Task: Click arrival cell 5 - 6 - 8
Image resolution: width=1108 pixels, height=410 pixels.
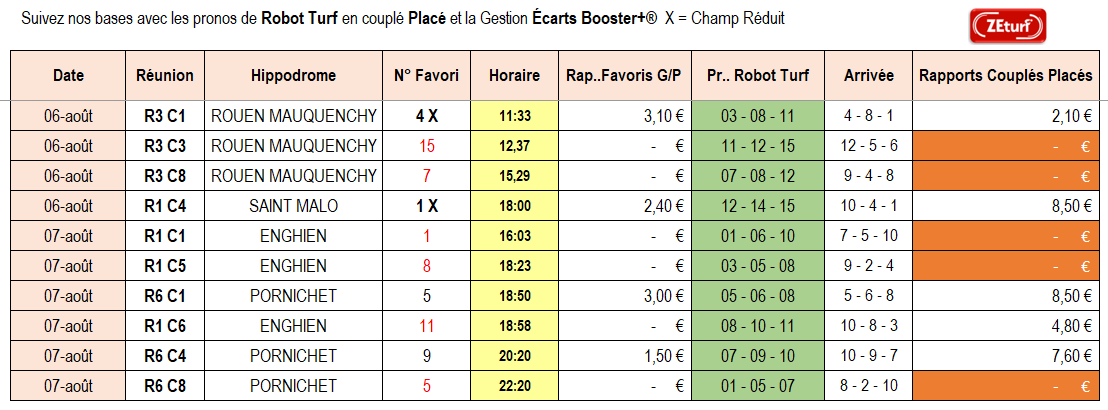Action: [x=868, y=295]
